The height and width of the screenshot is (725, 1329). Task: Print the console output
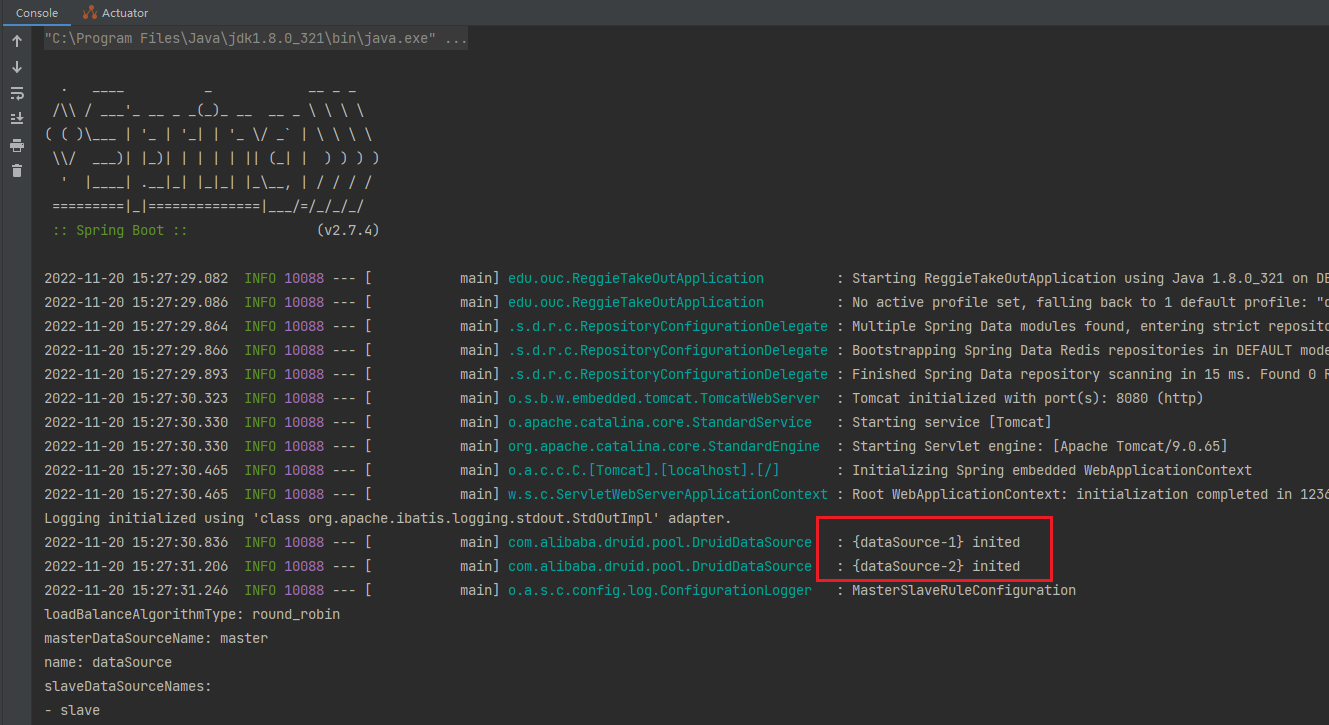tap(17, 145)
